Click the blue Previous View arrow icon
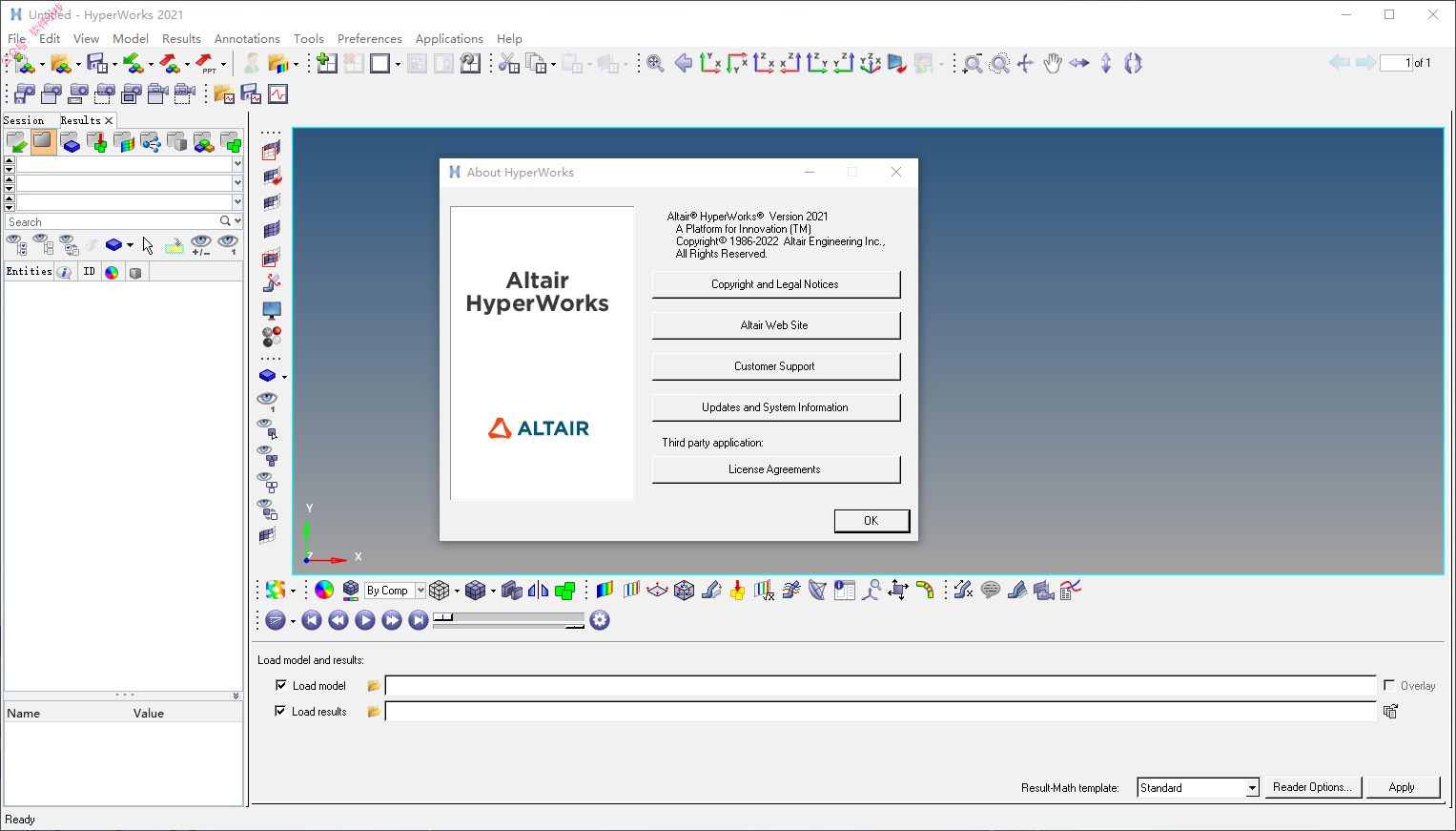This screenshot has width=1456, height=831. point(684,64)
